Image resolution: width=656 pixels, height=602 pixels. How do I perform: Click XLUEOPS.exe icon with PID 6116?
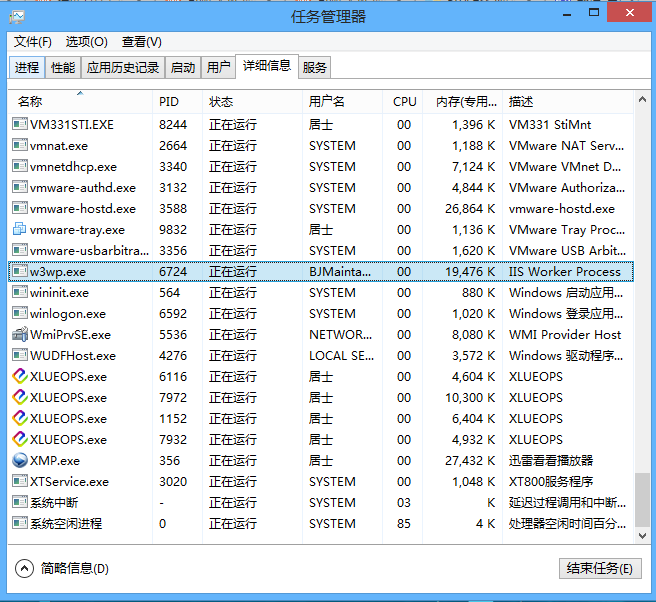pos(20,376)
